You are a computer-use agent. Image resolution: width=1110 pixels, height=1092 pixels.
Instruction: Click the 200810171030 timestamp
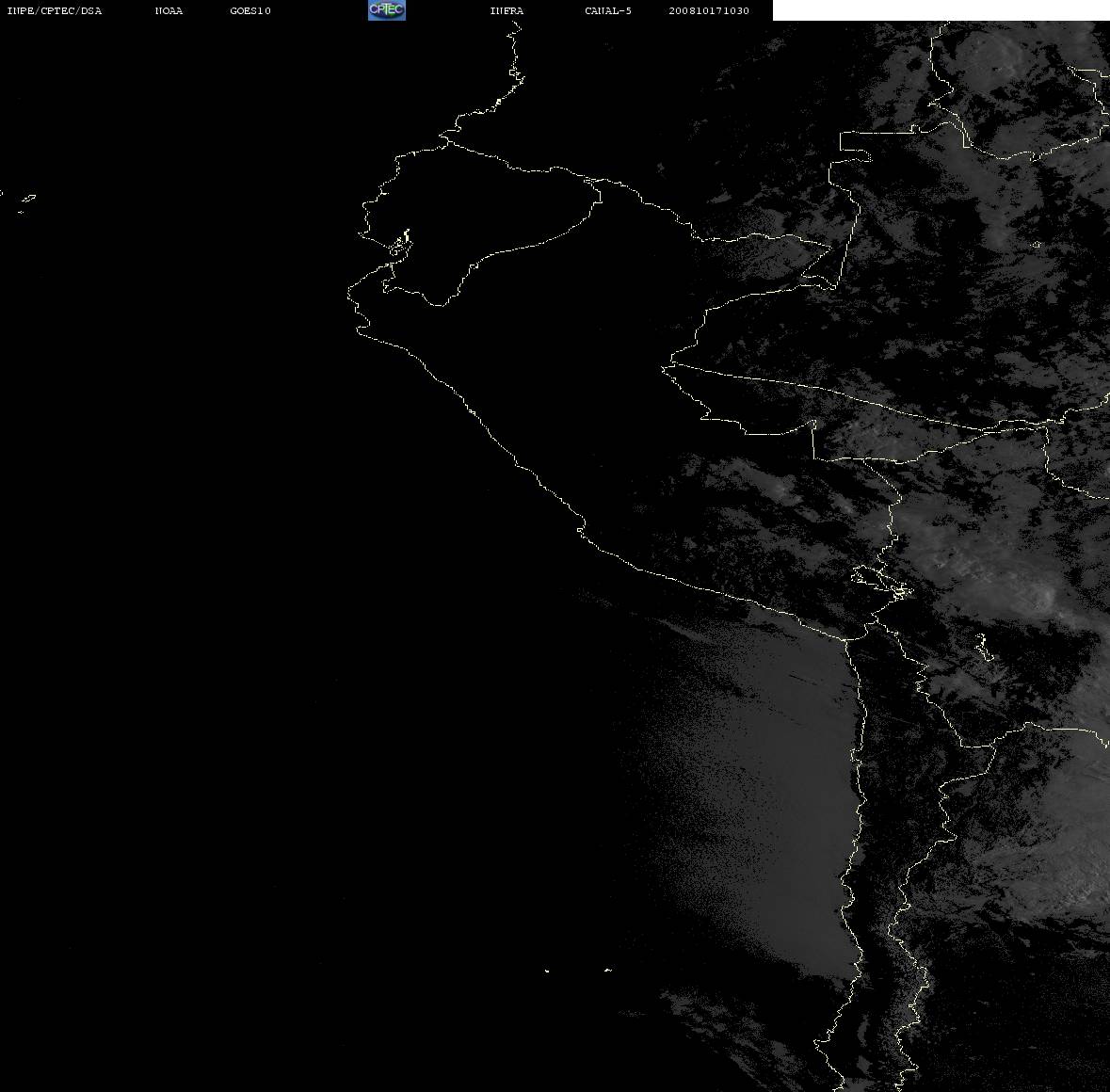pyautogui.click(x=709, y=10)
